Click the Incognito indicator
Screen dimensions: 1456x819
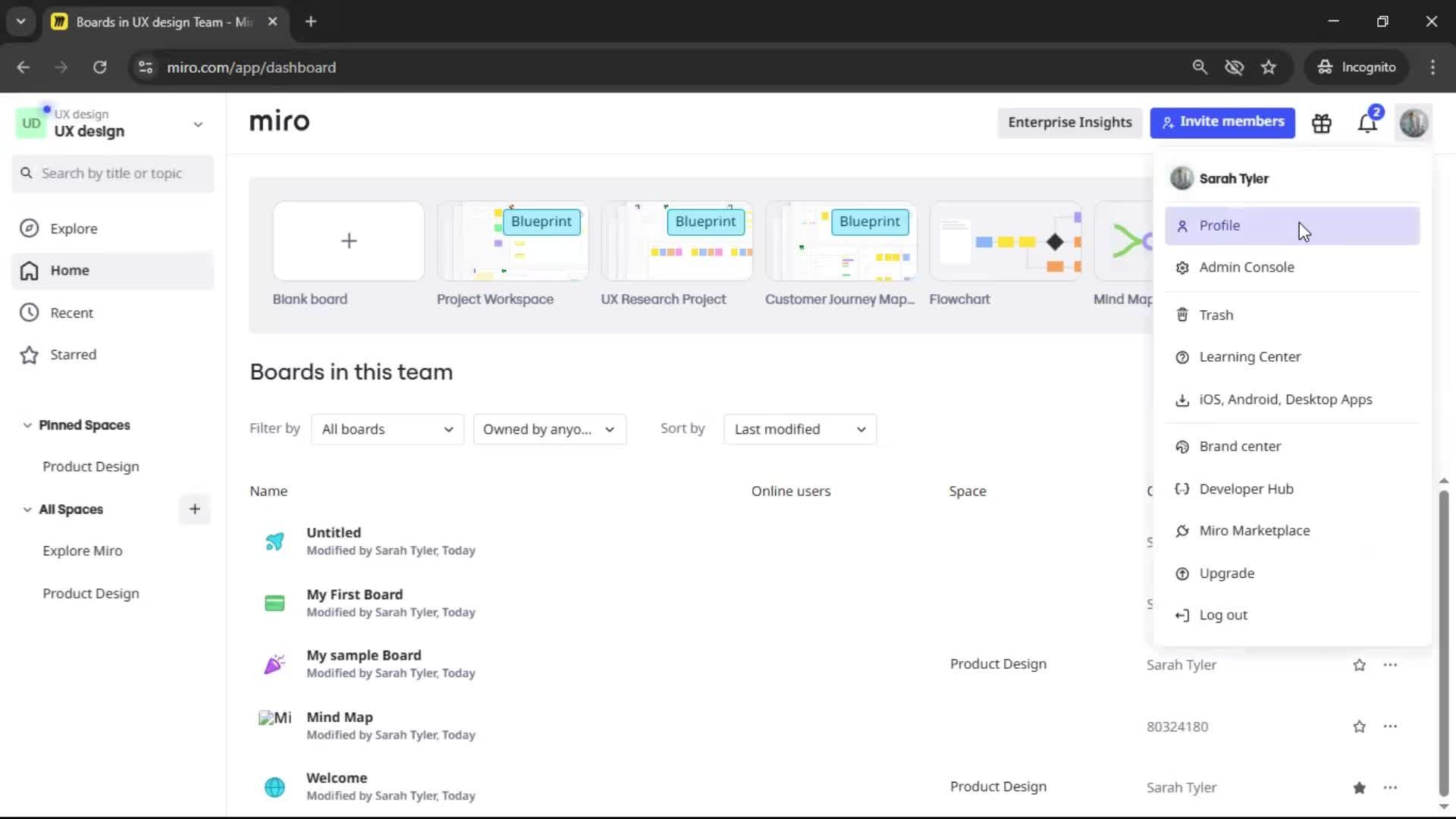point(1357,67)
